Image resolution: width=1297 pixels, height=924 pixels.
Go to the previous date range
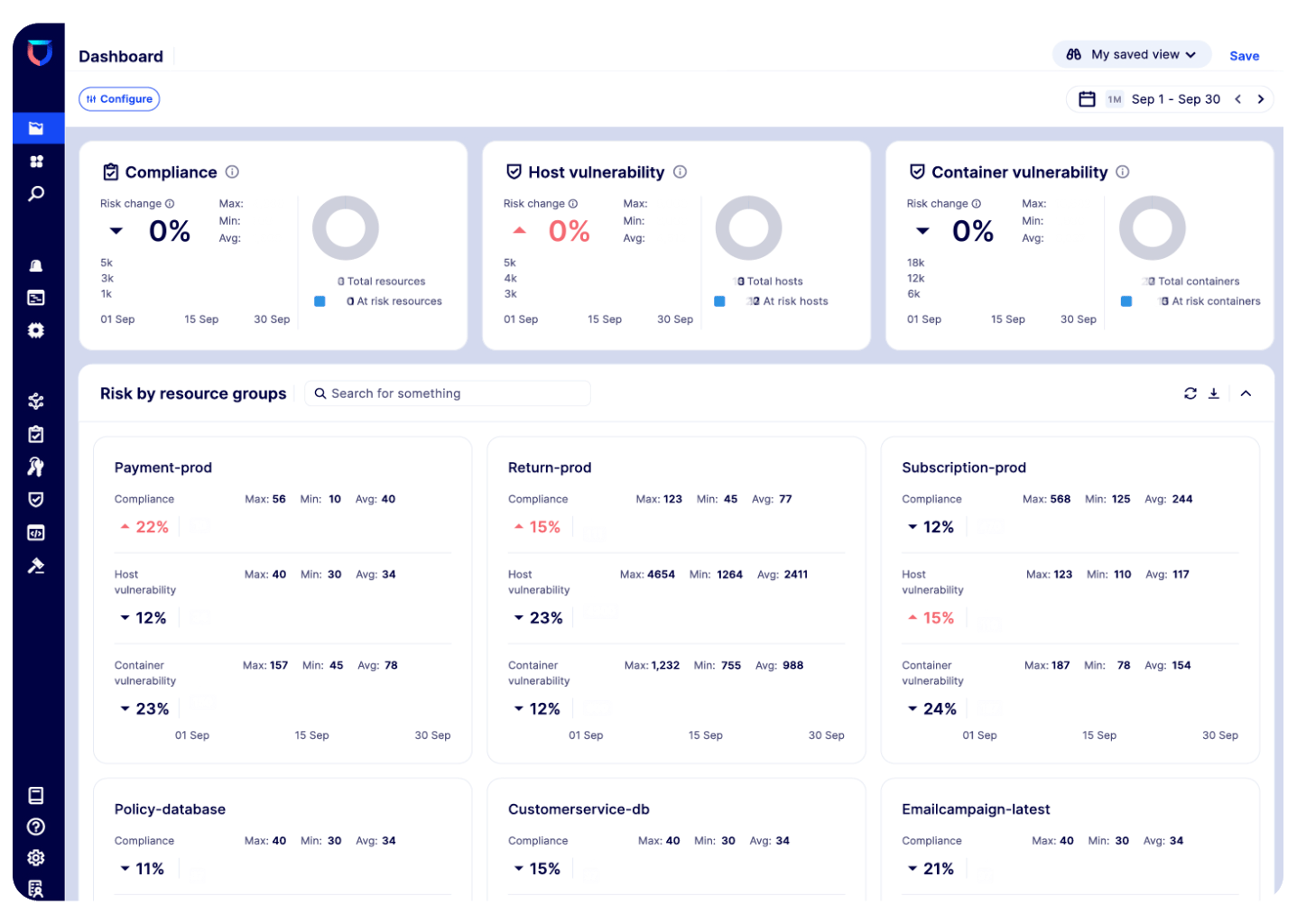[x=1238, y=99]
